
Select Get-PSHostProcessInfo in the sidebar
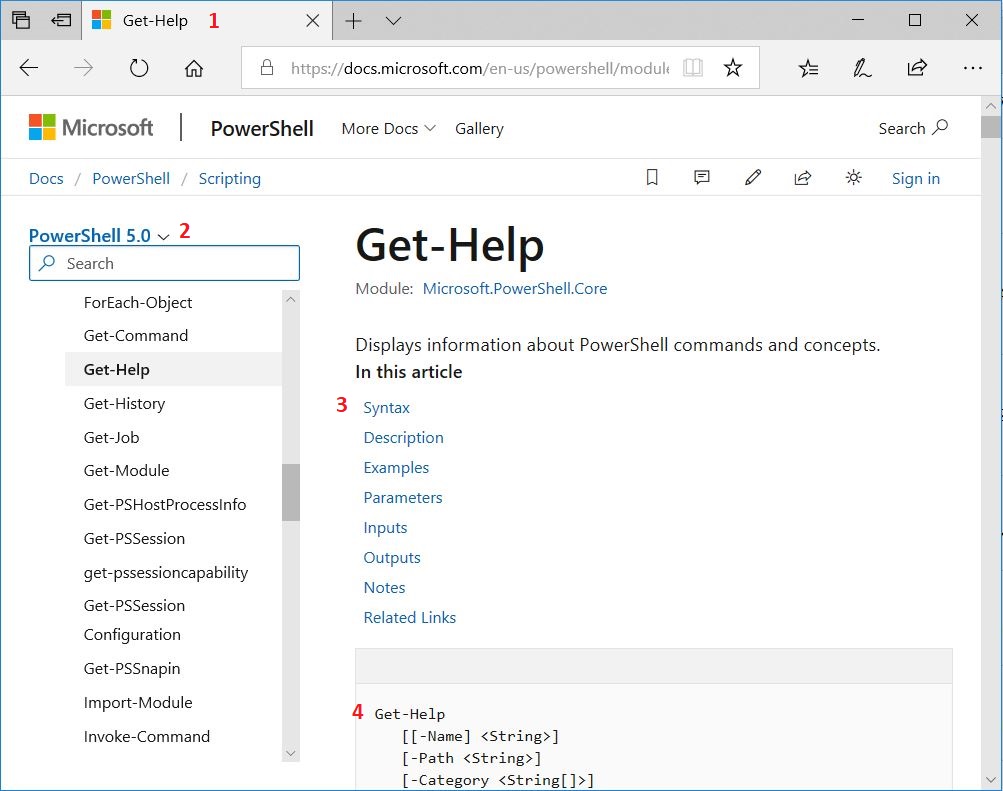point(164,505)
